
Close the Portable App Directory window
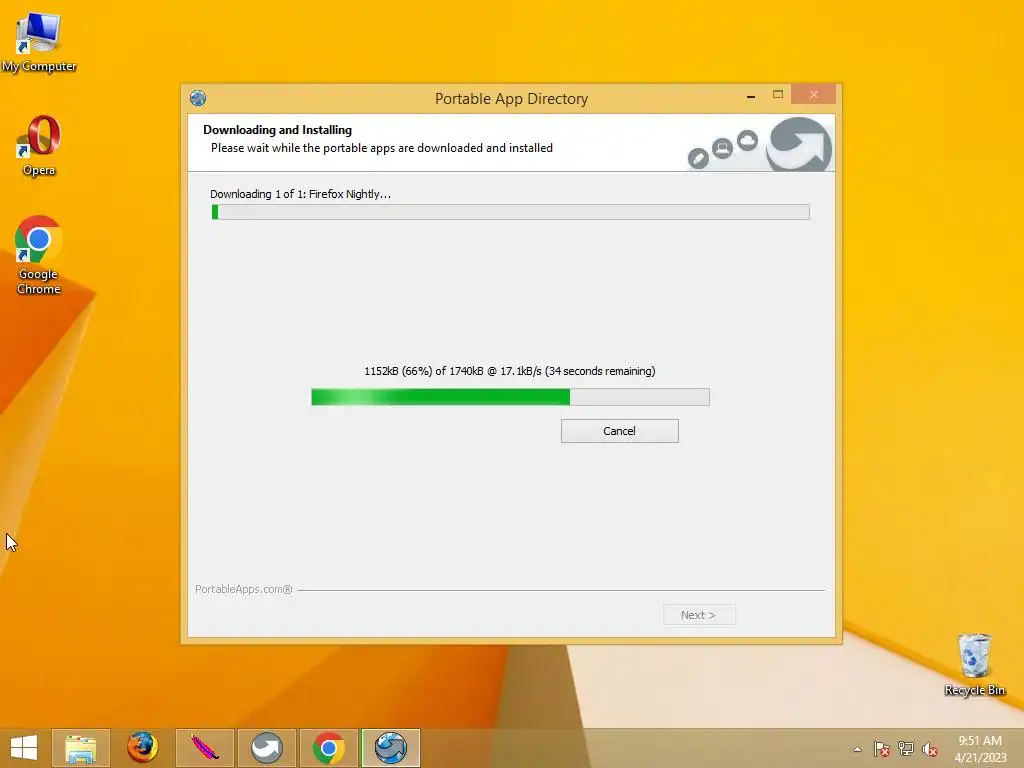pos(813,95)
